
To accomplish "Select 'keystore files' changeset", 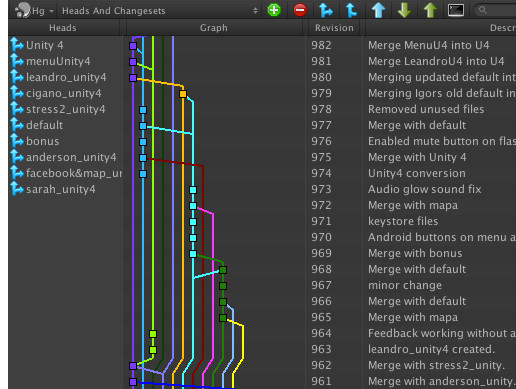I will (403, 221).
